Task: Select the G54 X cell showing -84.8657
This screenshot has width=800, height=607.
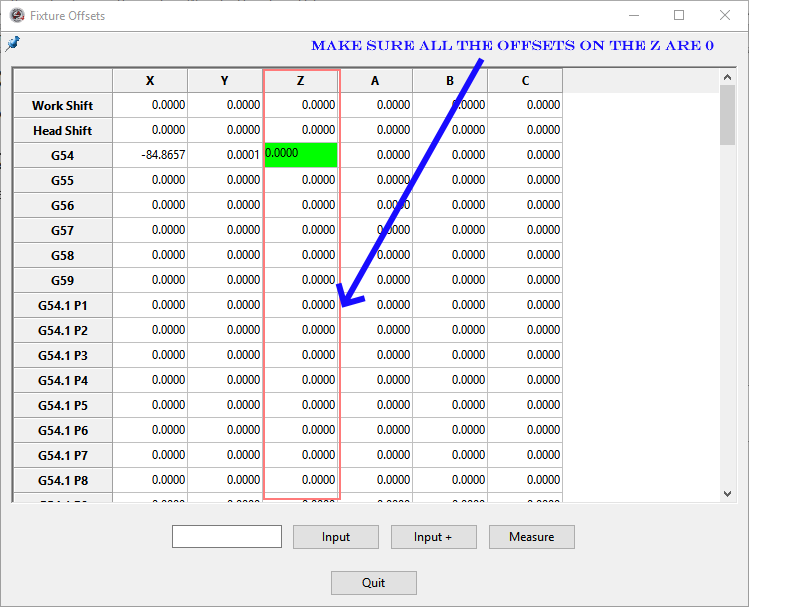Action: click(150, 155)
